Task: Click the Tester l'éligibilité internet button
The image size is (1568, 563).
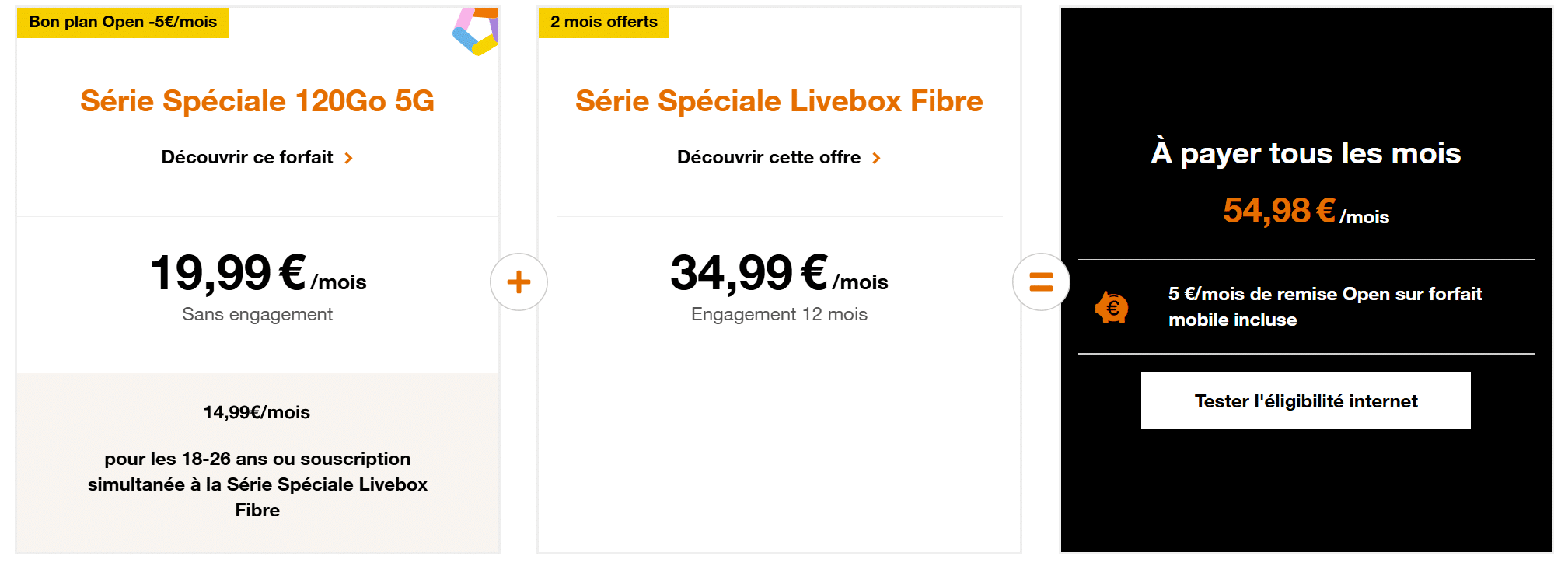Action: (1304, 400)
